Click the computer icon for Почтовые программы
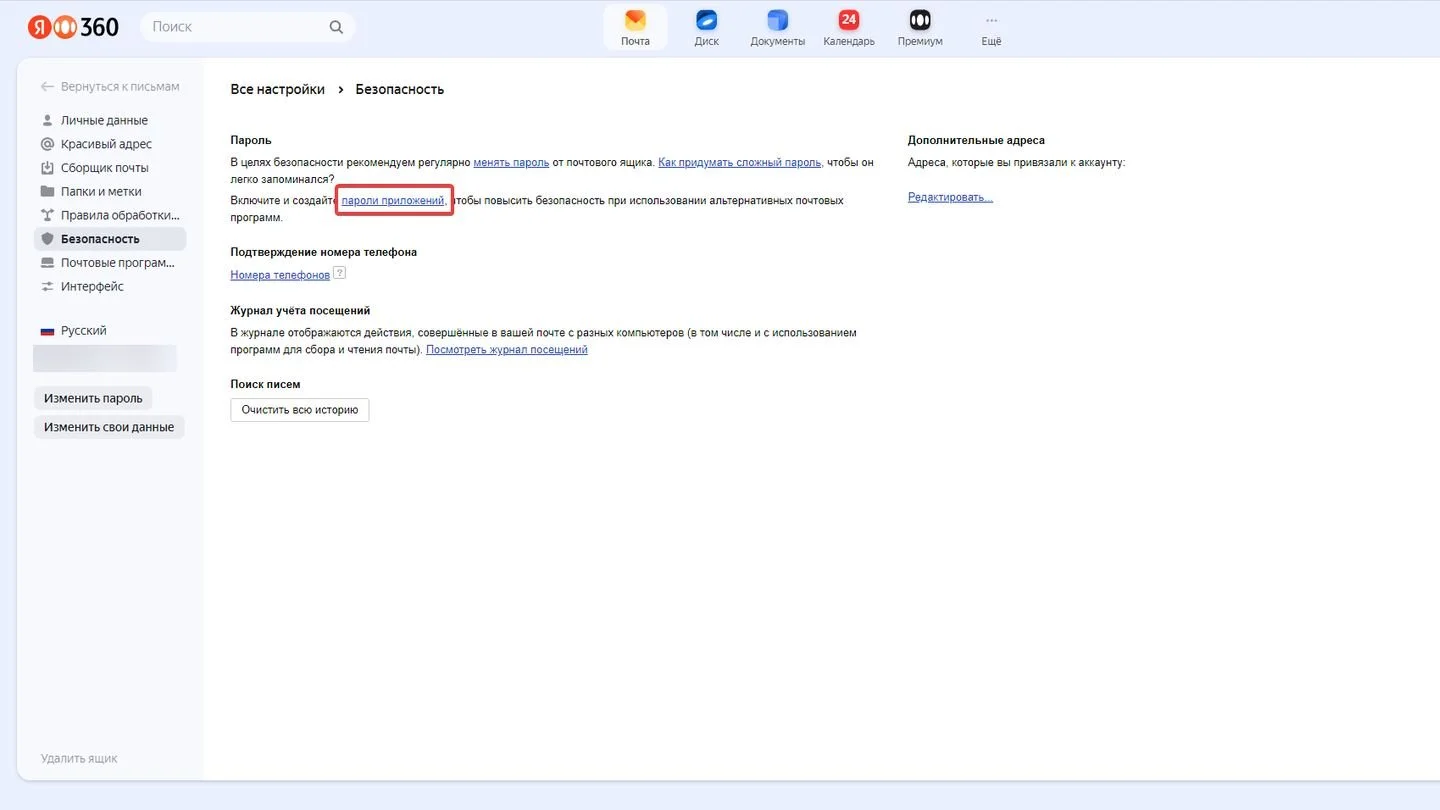This screenshot has height=810, width=1440. 47,263
